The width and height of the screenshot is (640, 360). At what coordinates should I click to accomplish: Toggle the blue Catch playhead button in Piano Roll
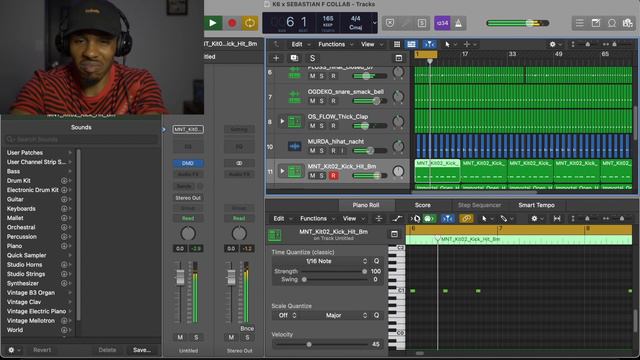[448, 219]
